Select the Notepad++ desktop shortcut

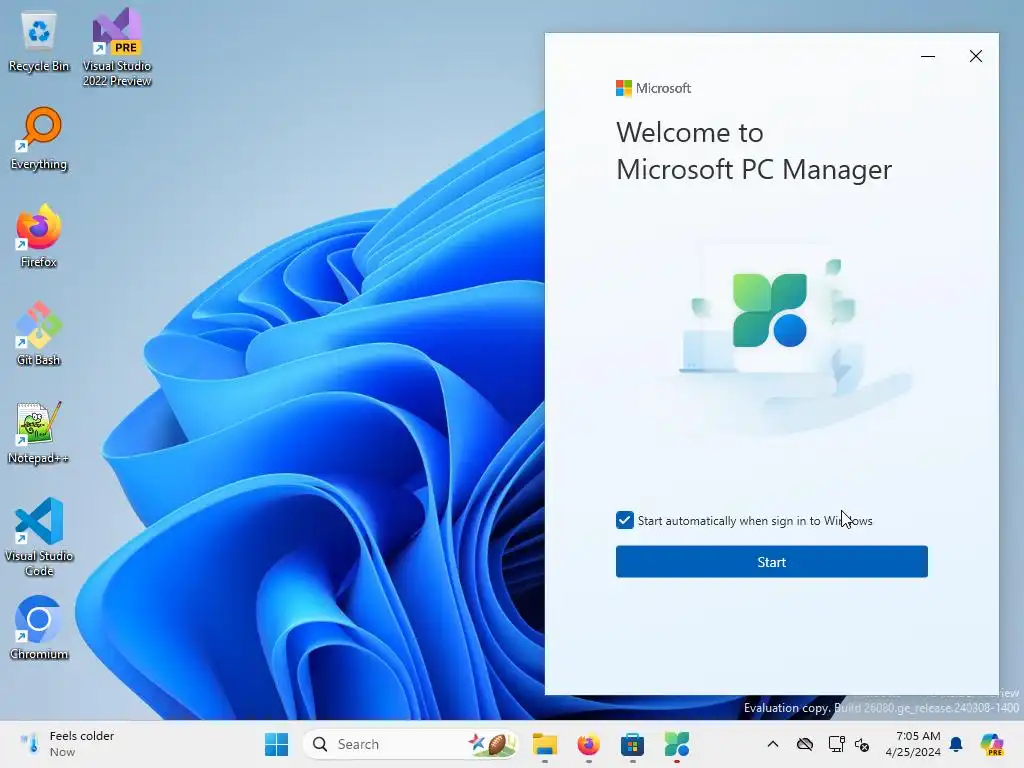(x=39, y=432)
